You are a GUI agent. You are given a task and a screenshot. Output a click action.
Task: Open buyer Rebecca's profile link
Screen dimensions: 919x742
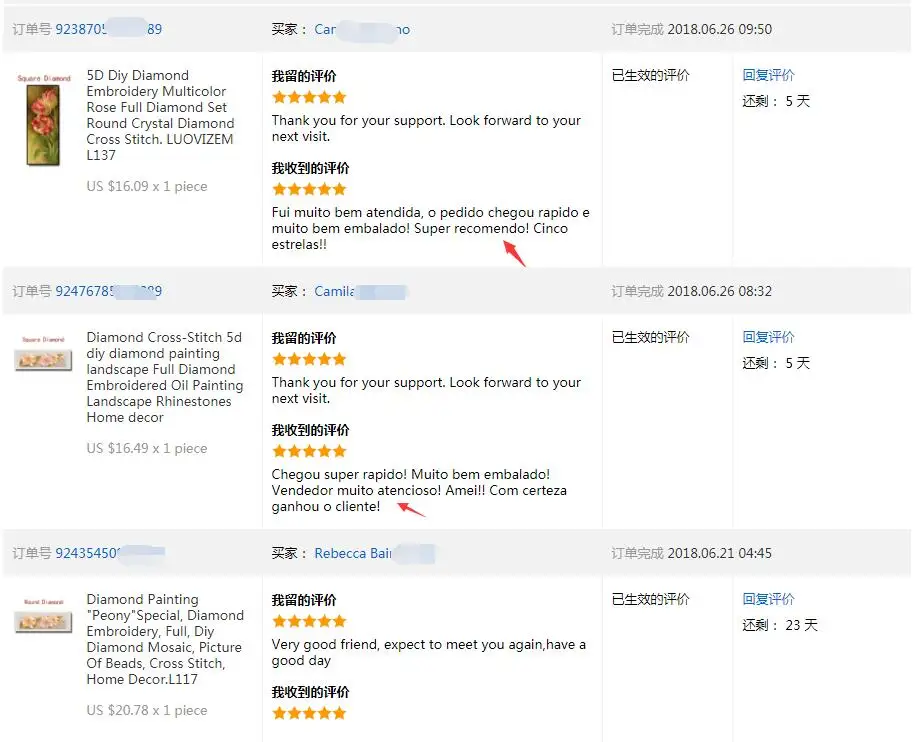click(375, 553)
